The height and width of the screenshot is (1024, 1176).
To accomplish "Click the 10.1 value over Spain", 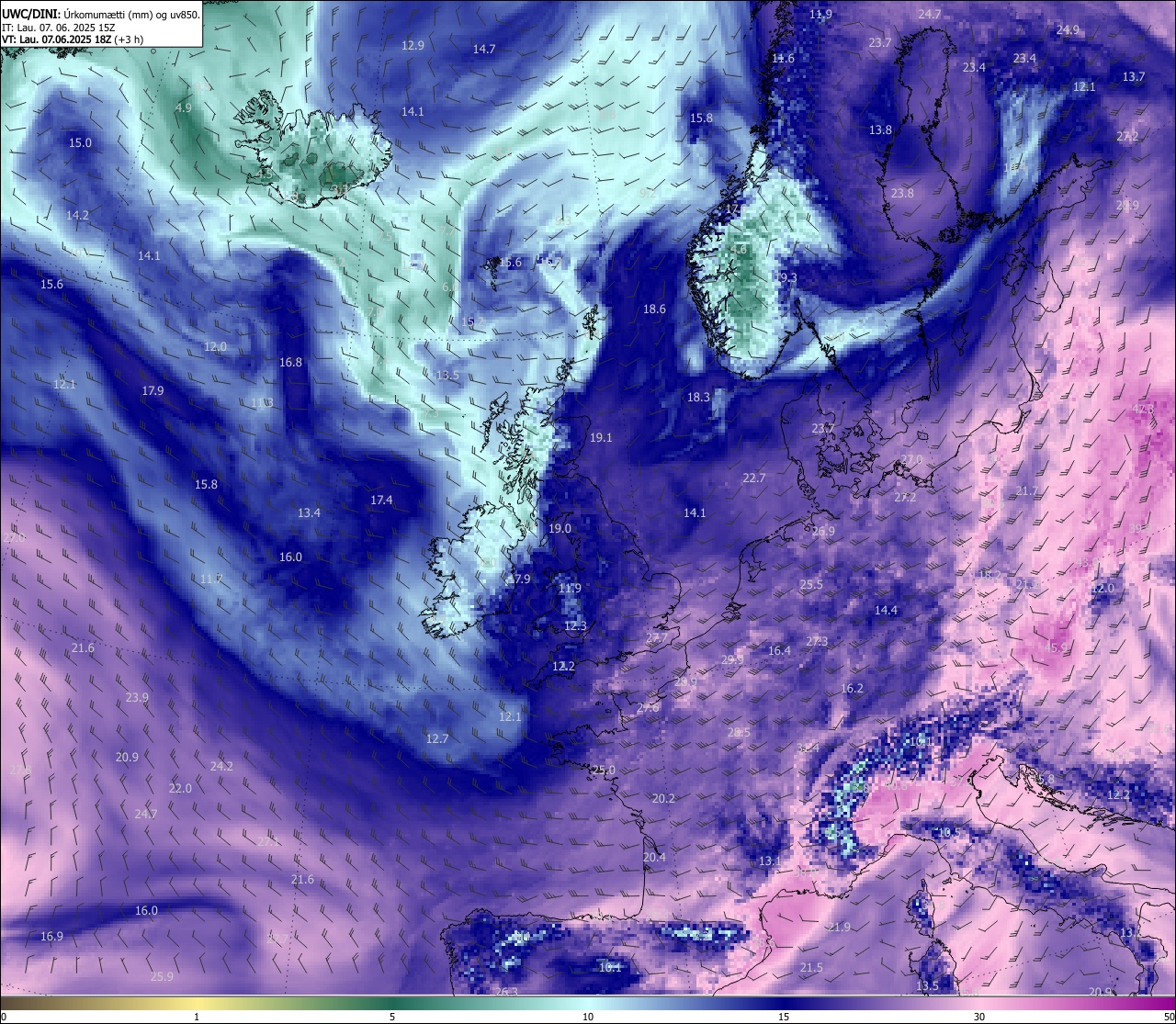I will point(610,966).
